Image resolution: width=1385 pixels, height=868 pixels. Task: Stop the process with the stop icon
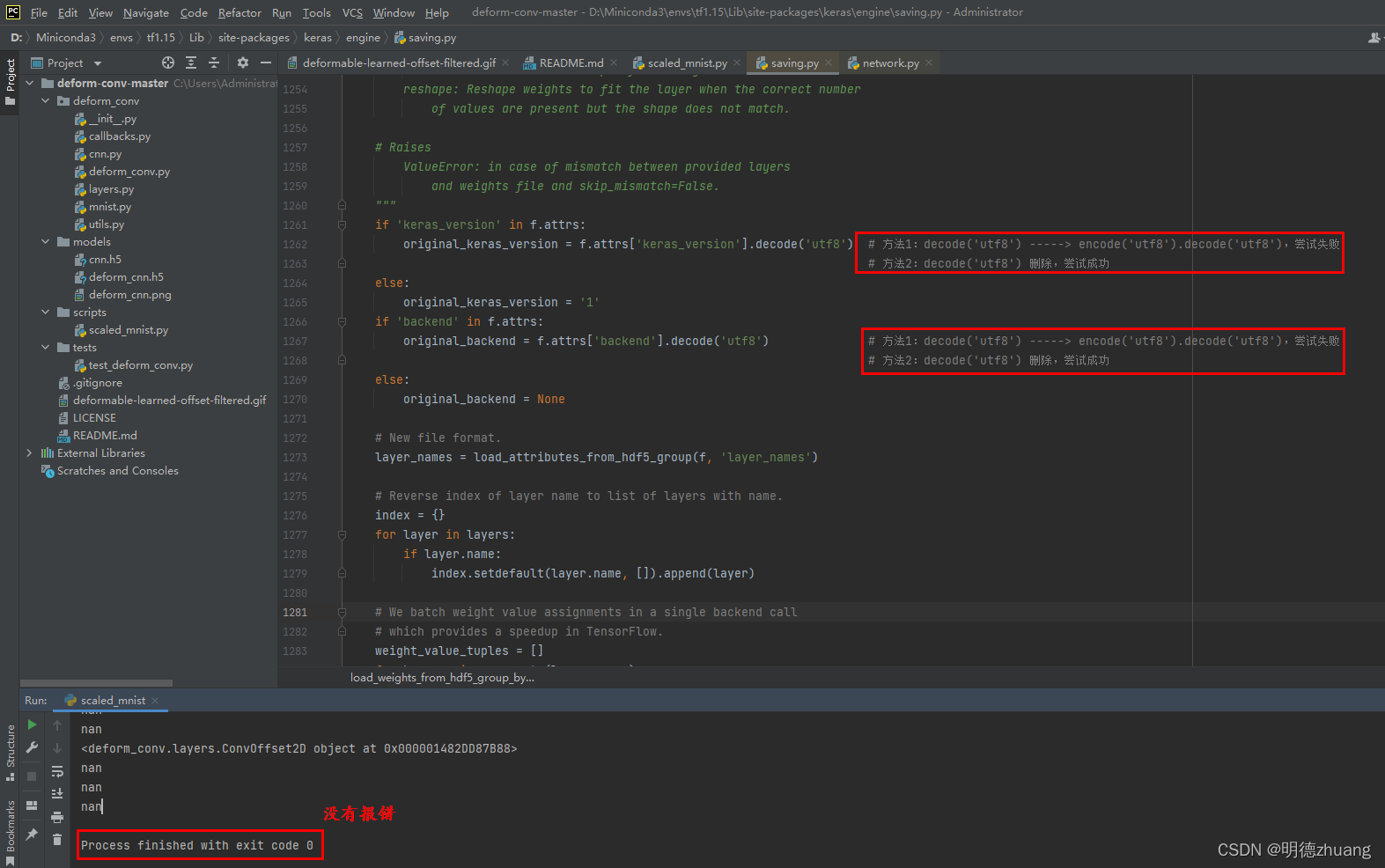pos(32,776)
